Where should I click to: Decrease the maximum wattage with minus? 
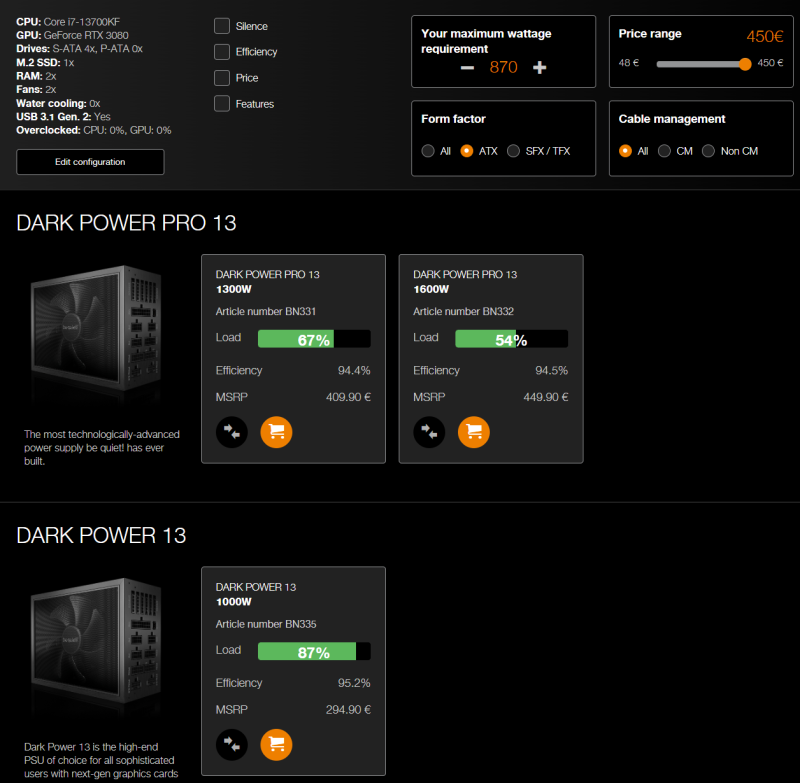[467, 68]
